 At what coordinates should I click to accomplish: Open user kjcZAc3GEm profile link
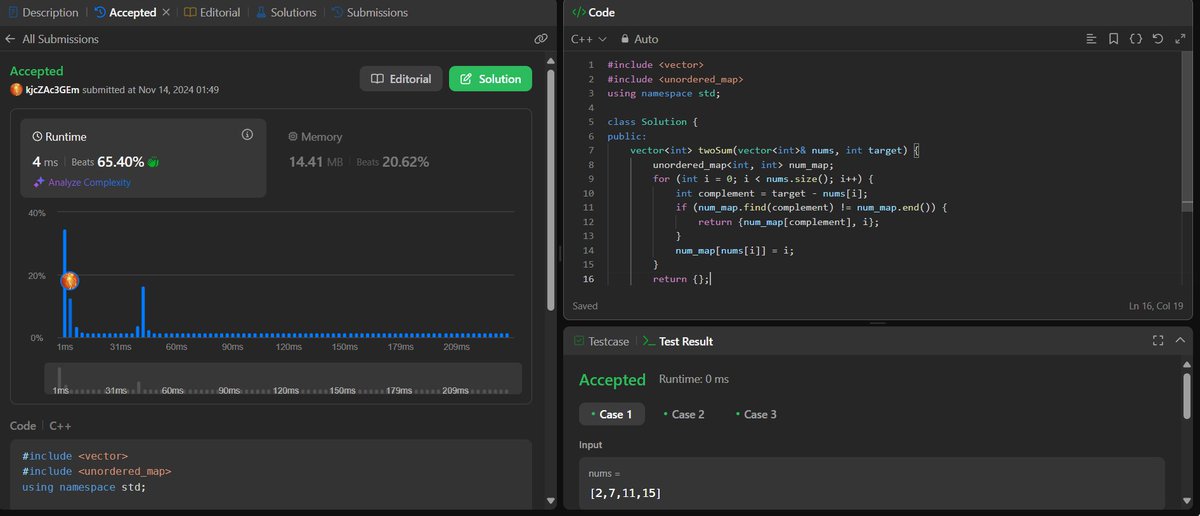pos(52,90)
